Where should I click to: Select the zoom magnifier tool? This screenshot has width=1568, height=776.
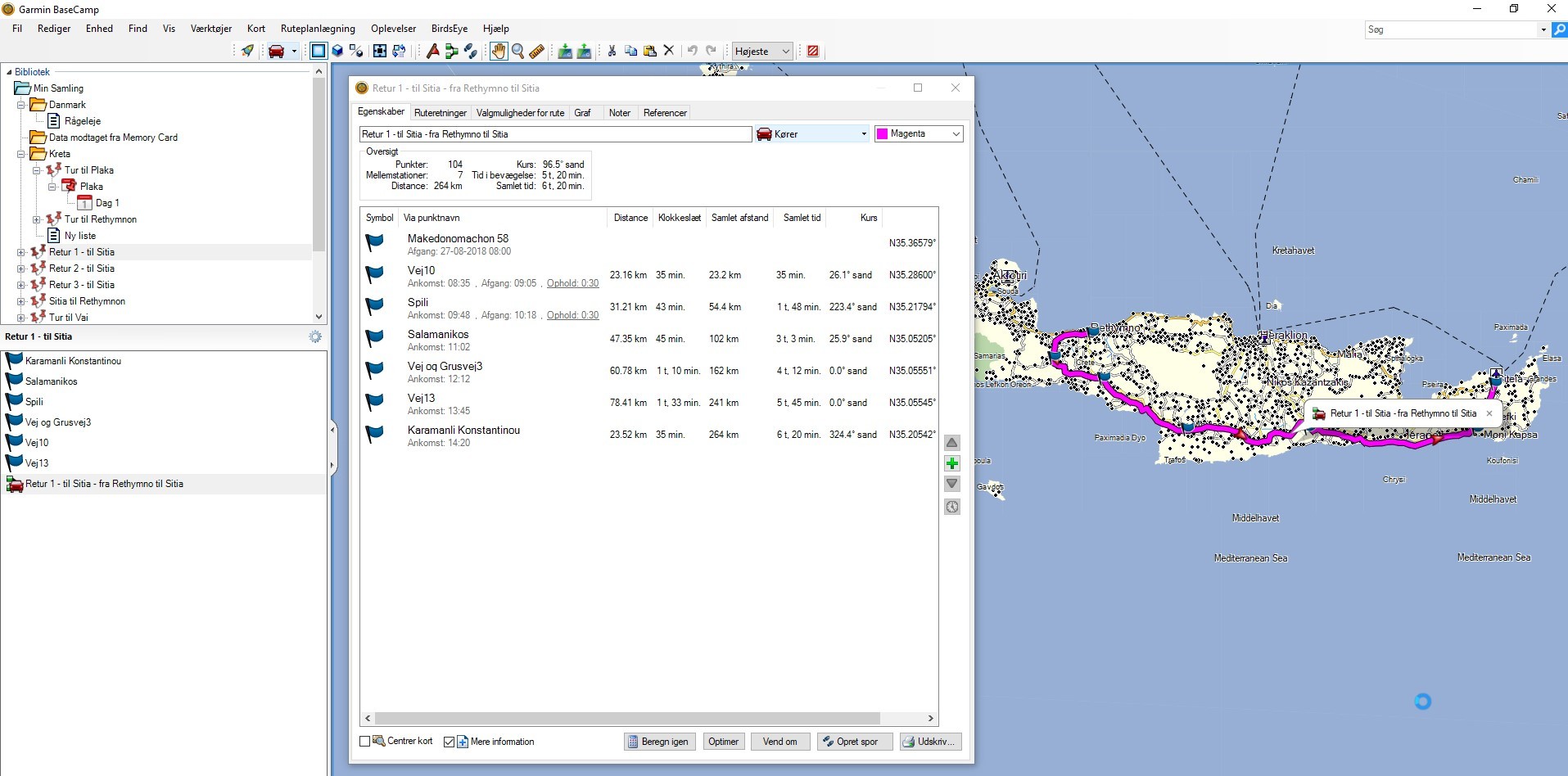point(517,51)
